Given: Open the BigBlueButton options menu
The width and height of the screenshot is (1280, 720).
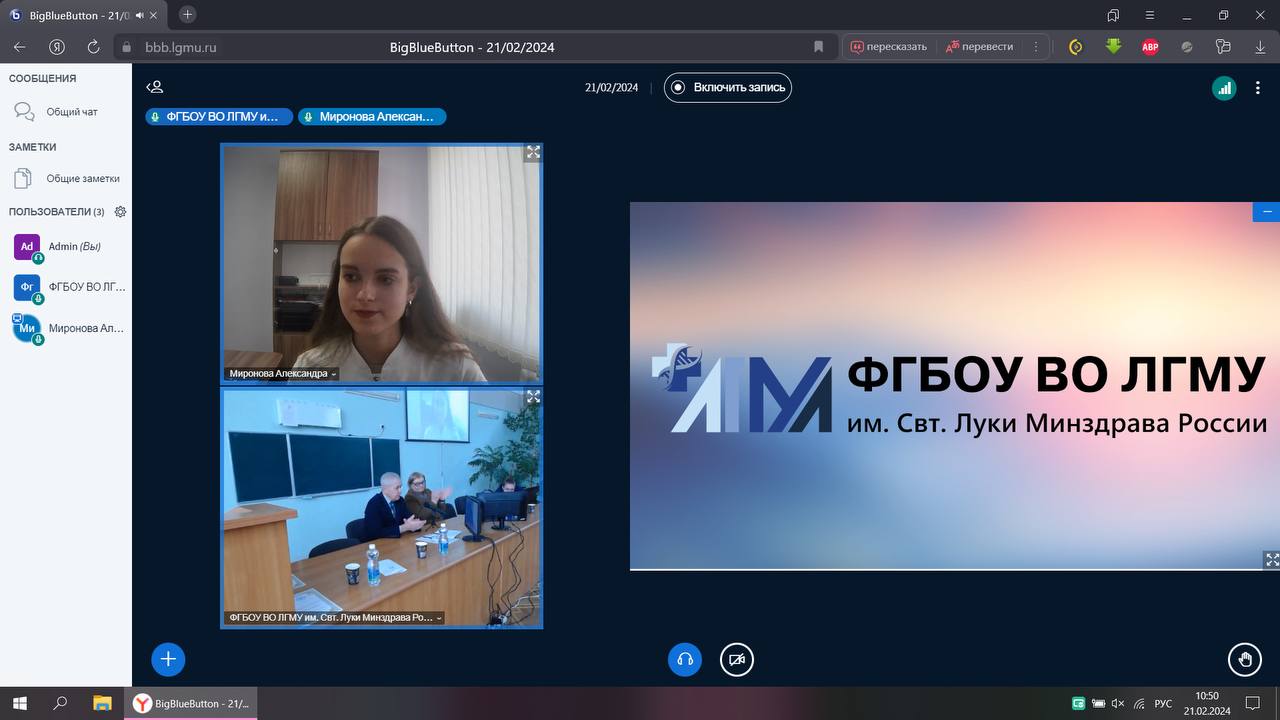Looking at the screenshot, I should pyautogui.click(x=1257, y=88).
